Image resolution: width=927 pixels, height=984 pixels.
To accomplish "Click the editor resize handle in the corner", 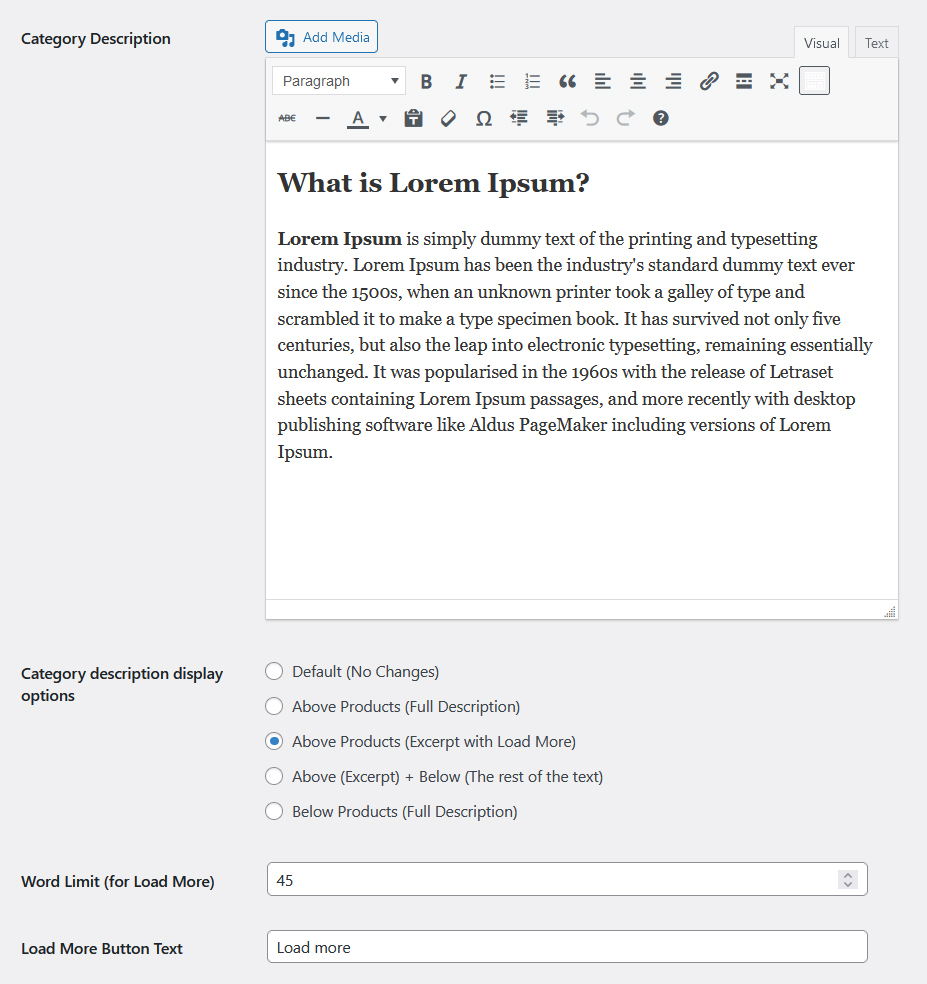I will pyautogui.click(x=890, y=612).
